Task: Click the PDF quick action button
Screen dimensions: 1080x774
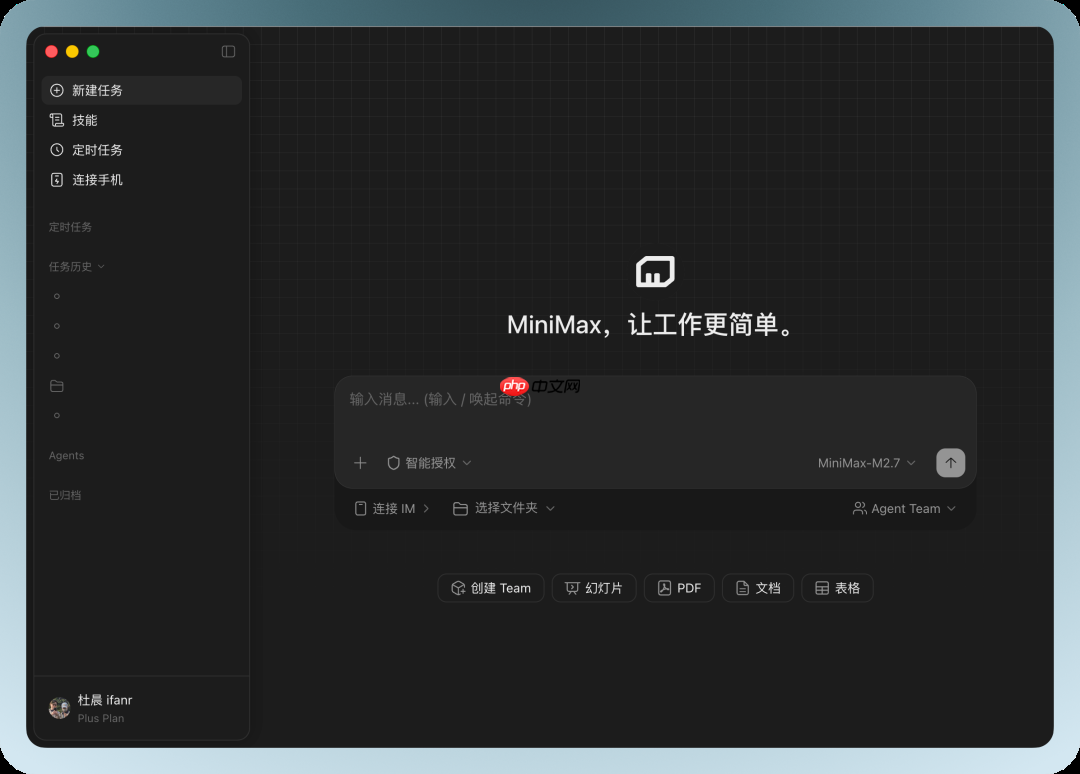Action: click(x=679, y=588)
